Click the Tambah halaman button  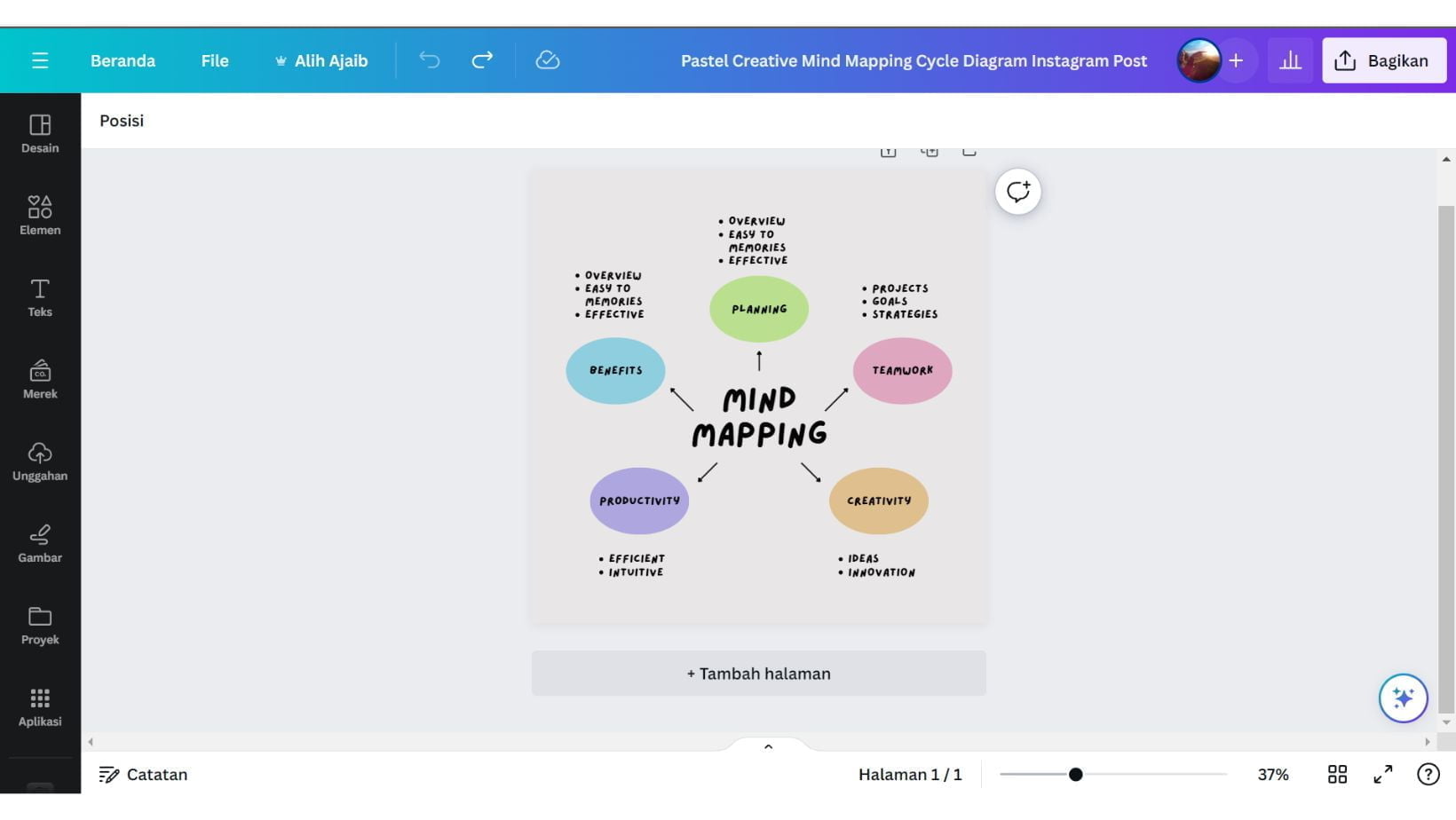[758, 673]
